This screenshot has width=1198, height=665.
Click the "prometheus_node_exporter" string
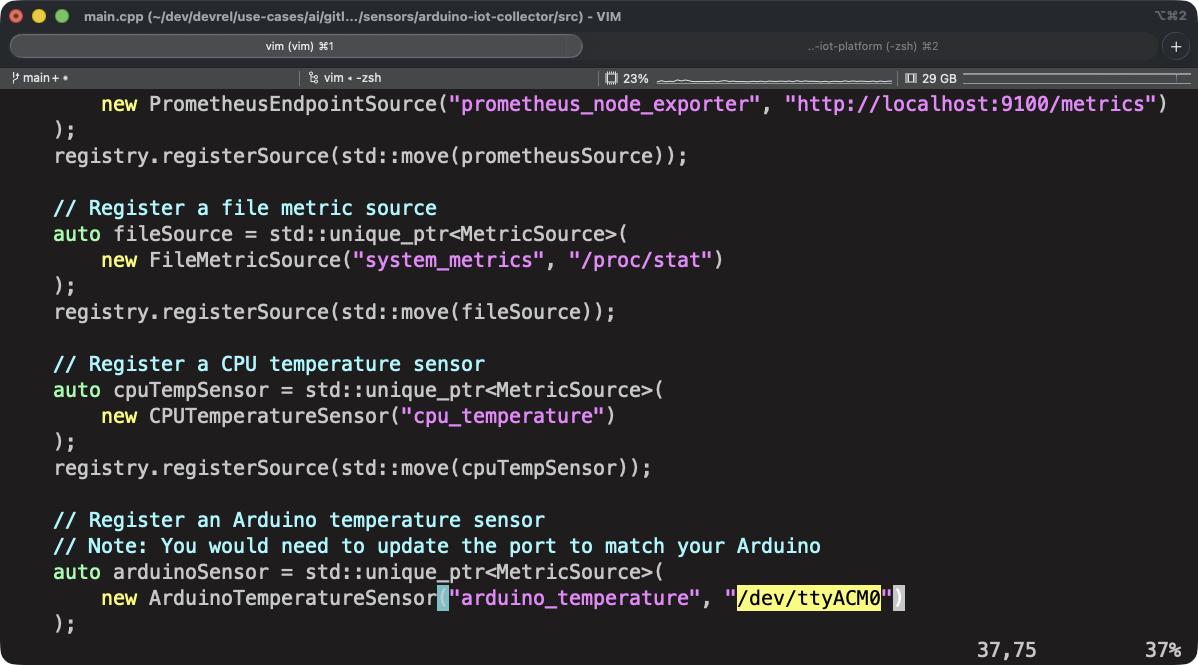click(x=604, y=104)
